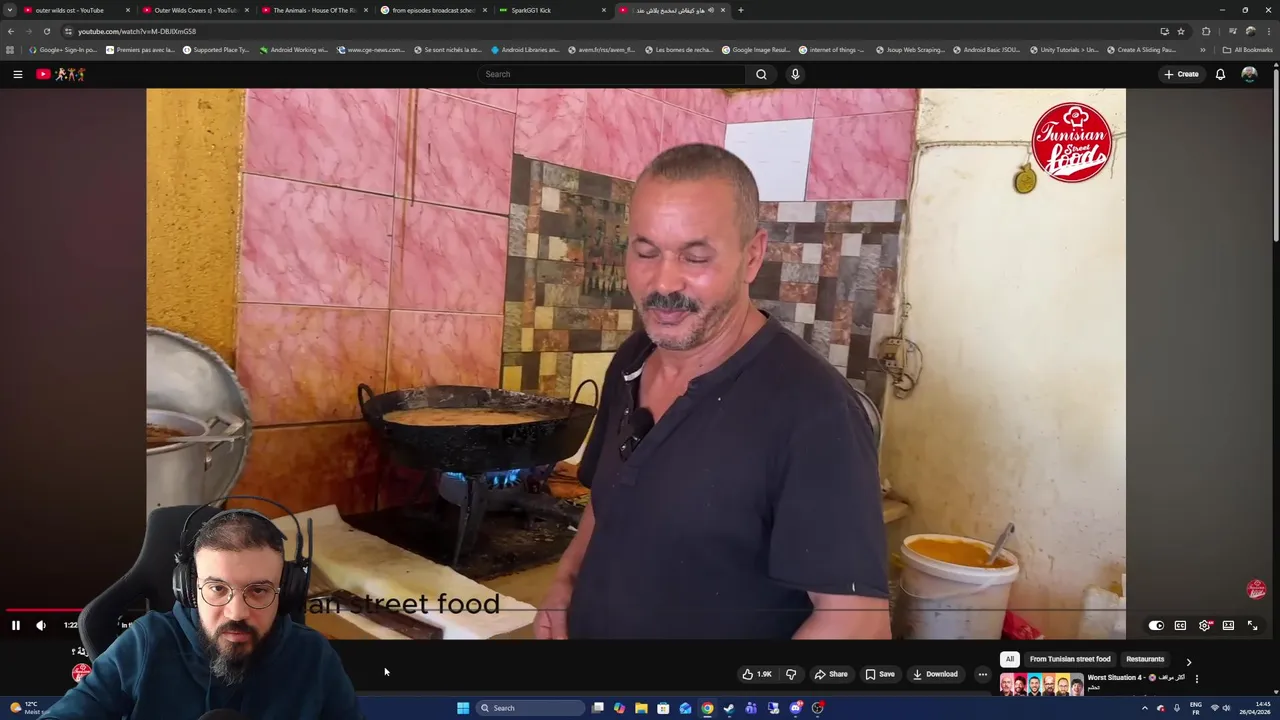Bookmark this page with star icon
1280x720 pixels.
click(1180, 31)
